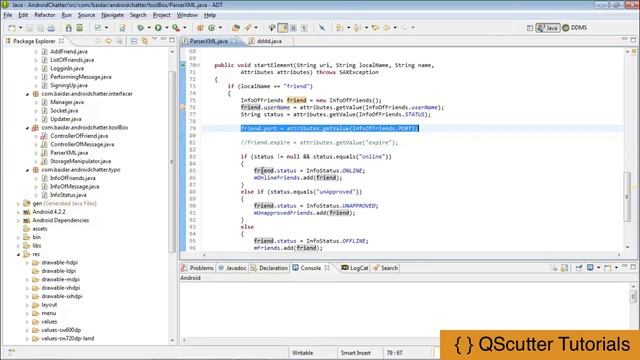Open the Refactor menu

[x=44, y=15]
